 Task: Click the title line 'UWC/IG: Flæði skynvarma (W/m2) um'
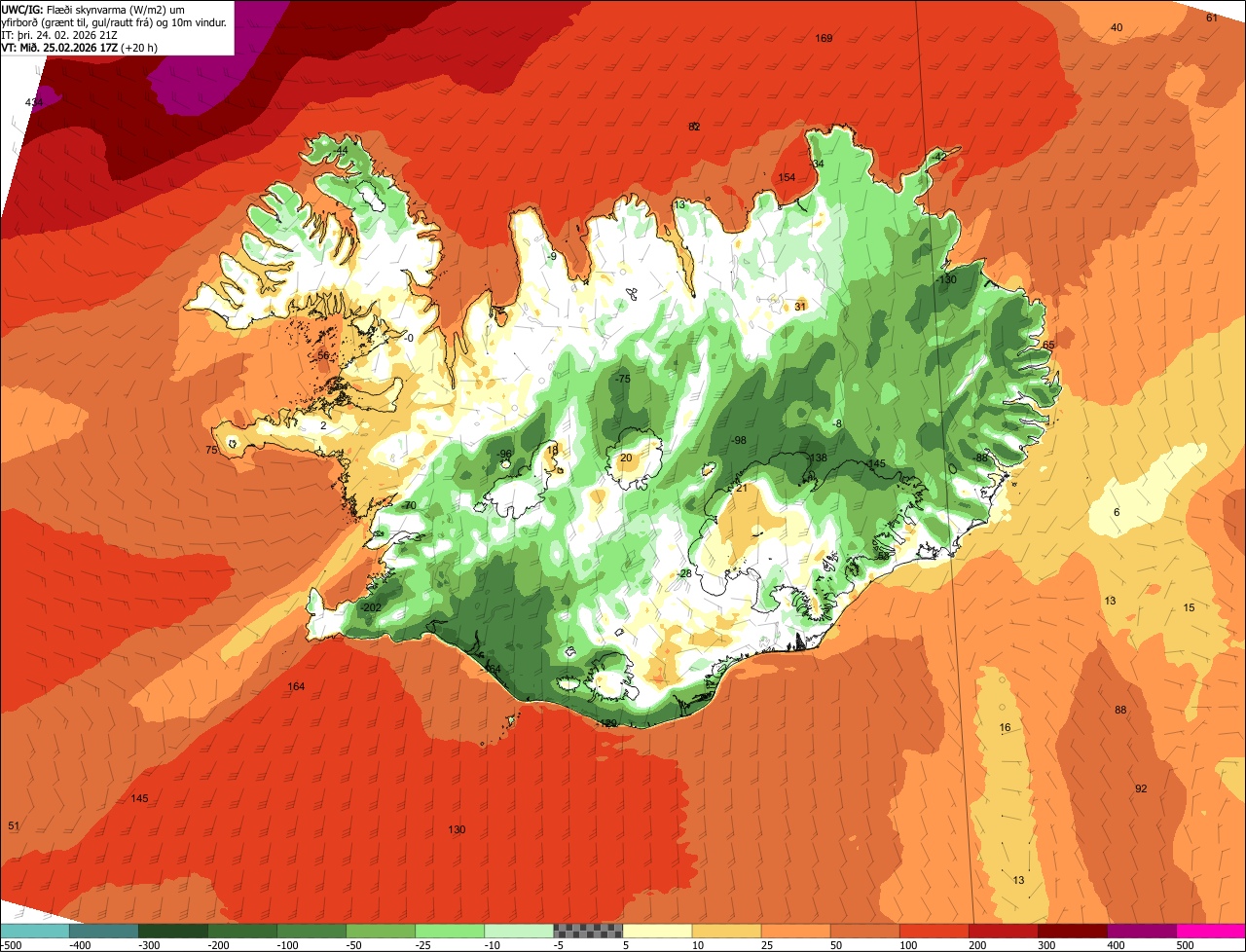93,9
